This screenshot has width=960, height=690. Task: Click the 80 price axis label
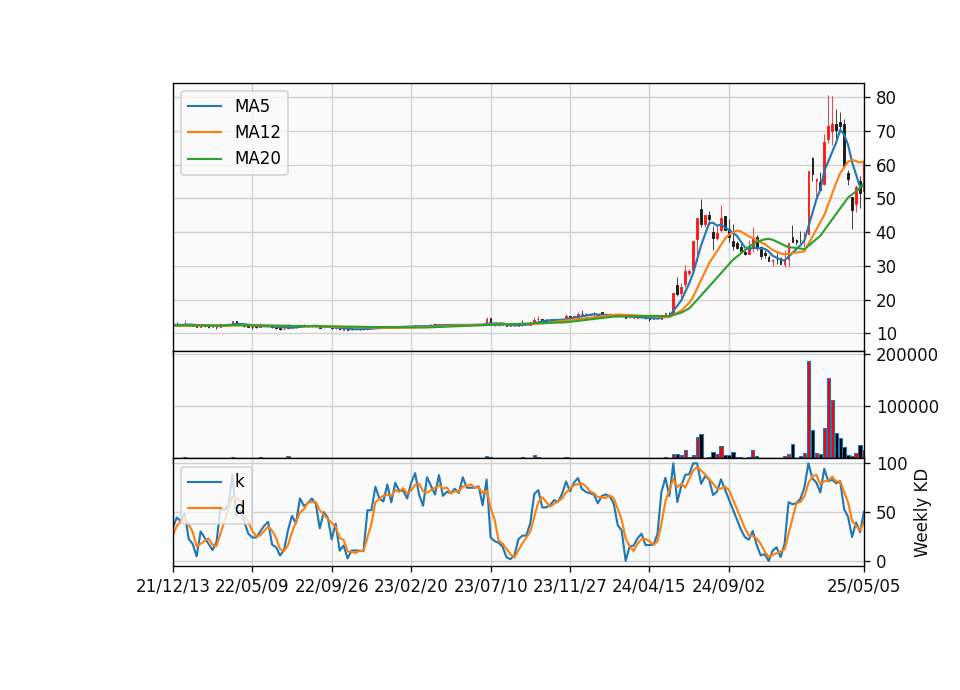886,98
